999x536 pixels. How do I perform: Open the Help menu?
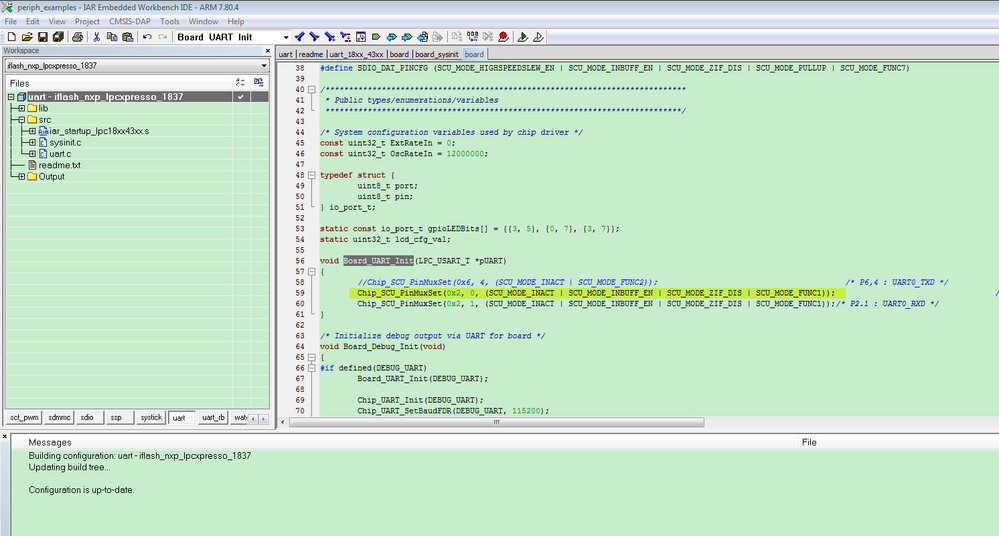(x=236, y=21)
